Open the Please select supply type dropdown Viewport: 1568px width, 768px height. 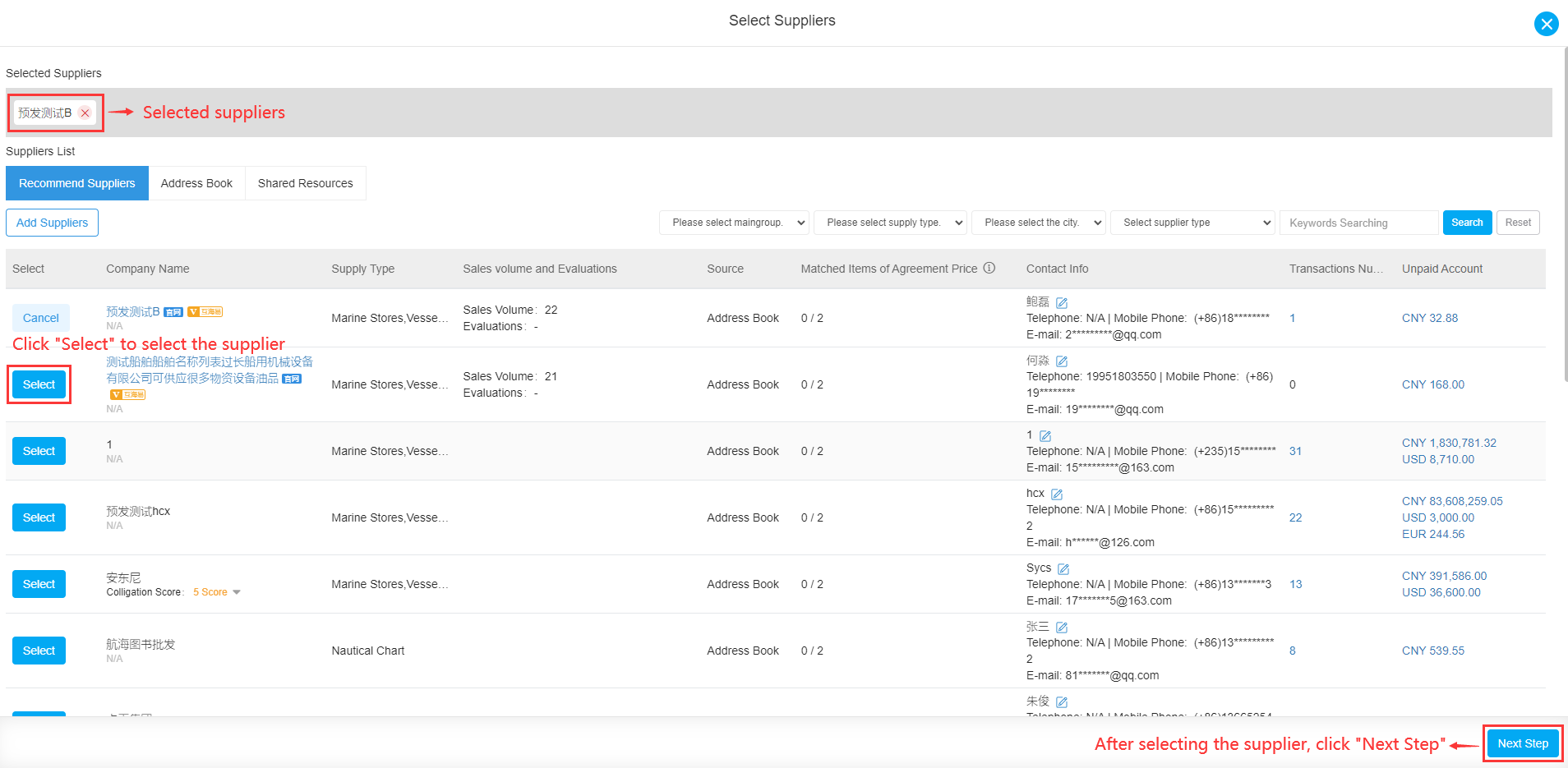890,223
